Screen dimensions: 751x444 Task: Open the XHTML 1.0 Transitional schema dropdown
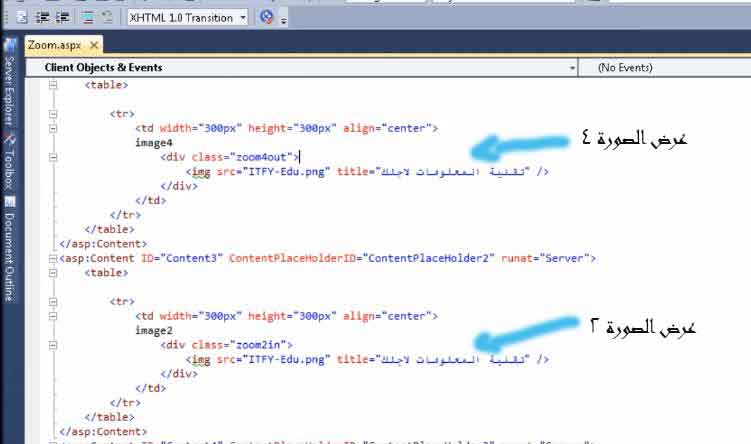(x=187, y=17)
